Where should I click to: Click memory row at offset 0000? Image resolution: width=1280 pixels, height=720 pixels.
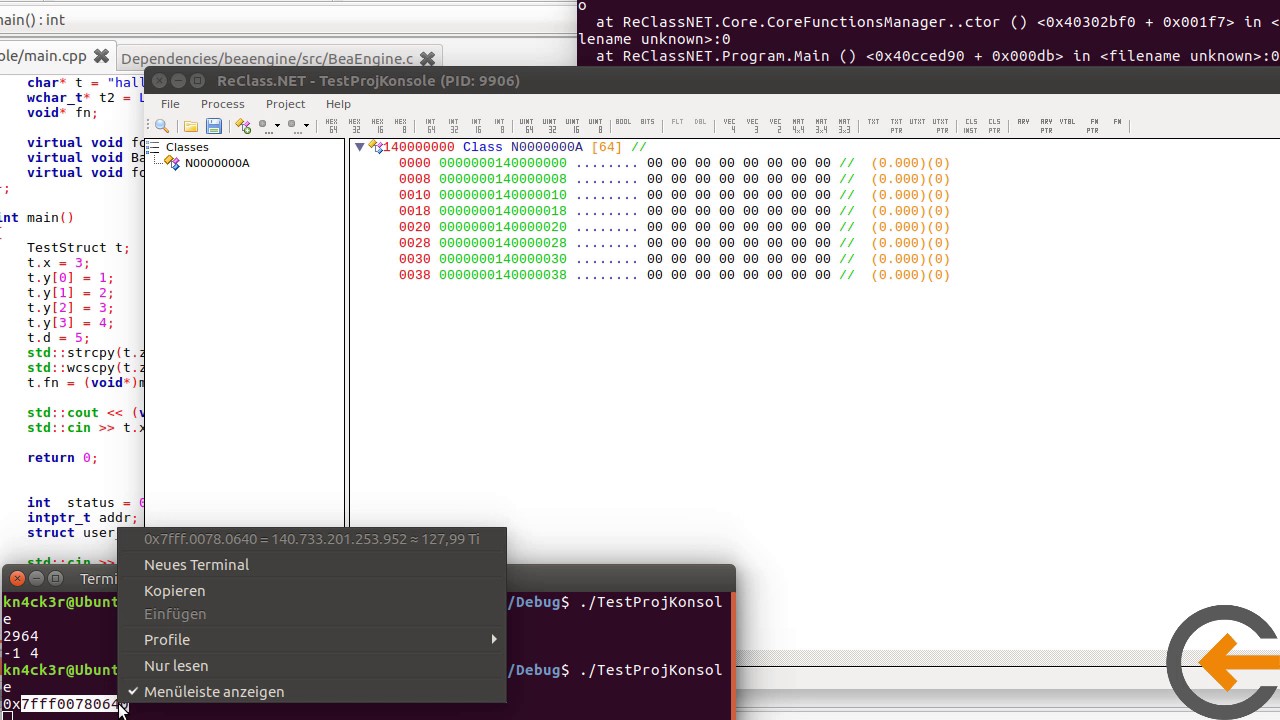click(x=674, y=163)
